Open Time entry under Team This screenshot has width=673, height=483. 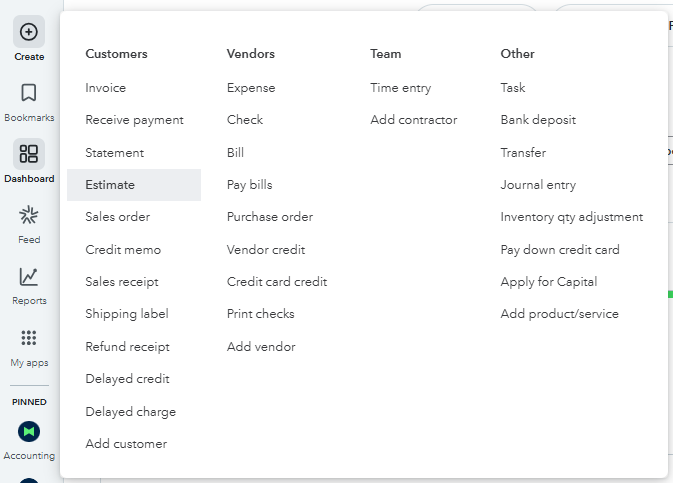click(x=400, y=88)
